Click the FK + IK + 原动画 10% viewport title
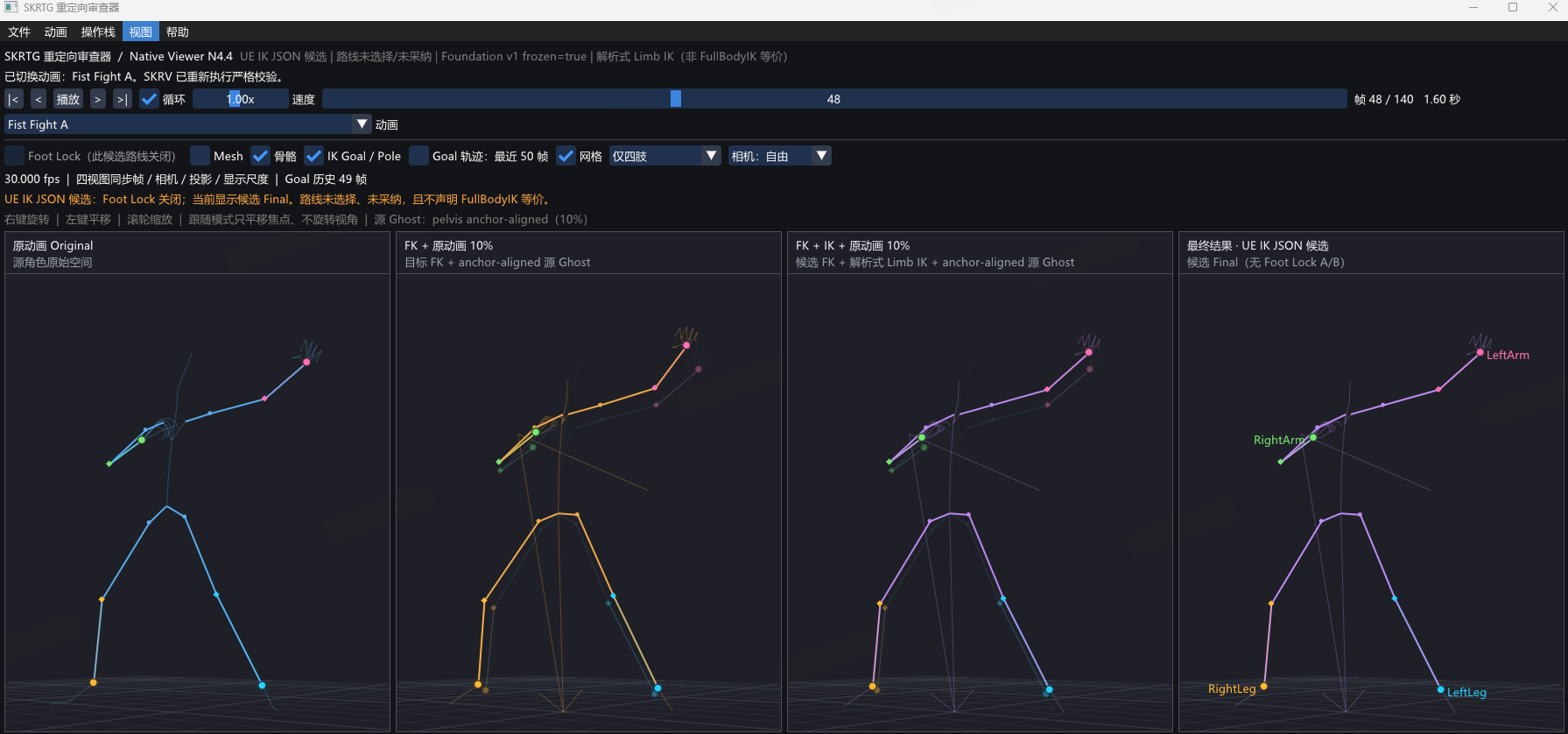Image resolution: width=1568 pixels, height=734 pixels. coord(853,245)
